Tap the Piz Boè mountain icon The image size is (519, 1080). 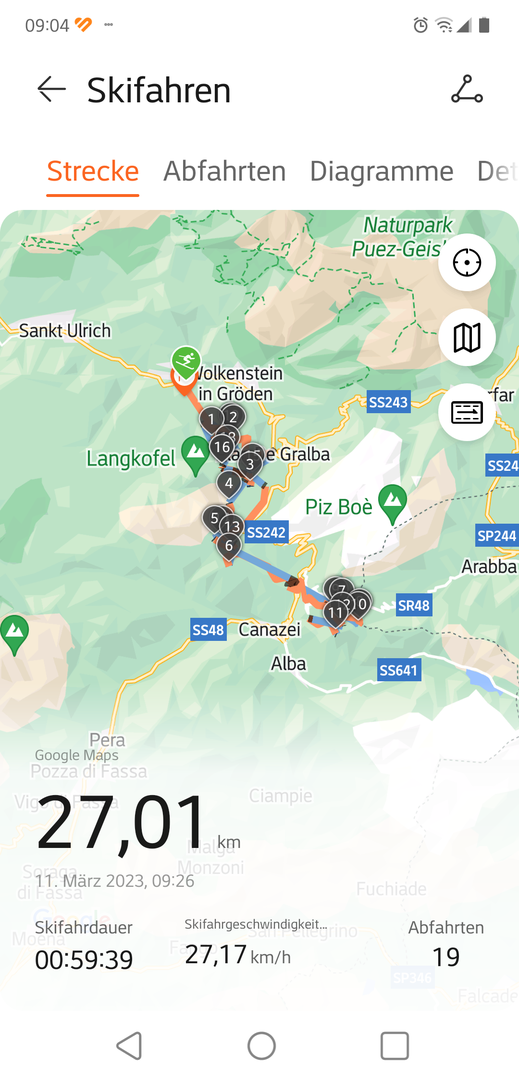coord(392,504)
